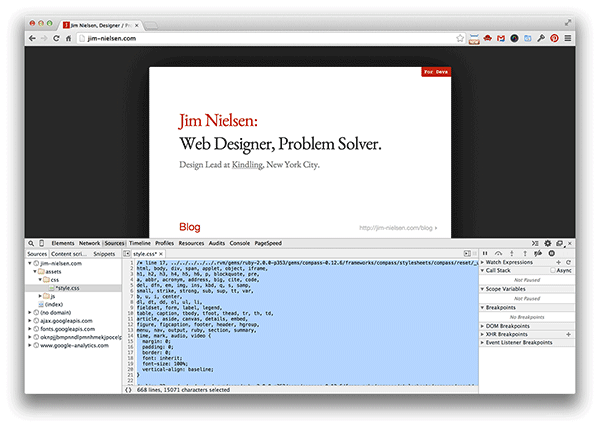Switch to the Timeline tab
The image size is (600, 428).
[x=140, y=243]
